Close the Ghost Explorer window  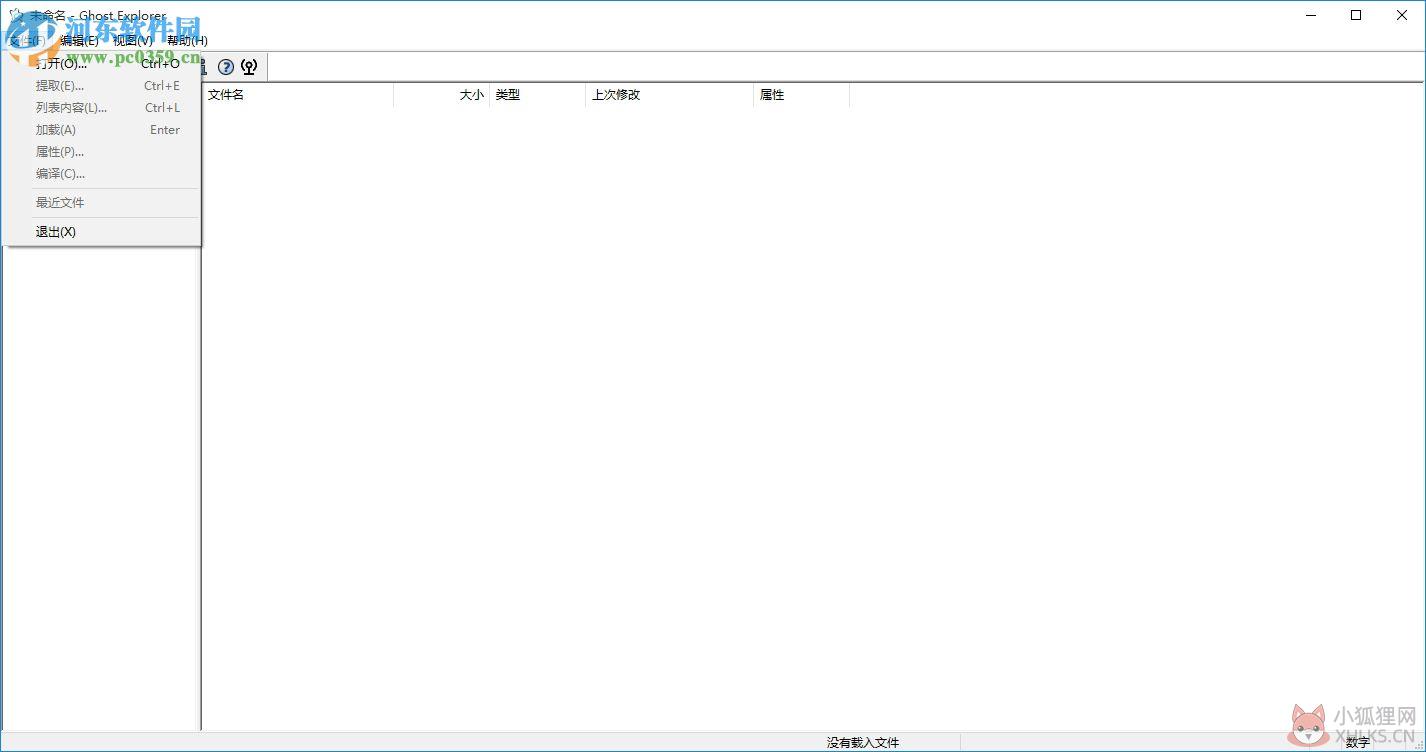pyautogui.click(x=1402, y=15)
